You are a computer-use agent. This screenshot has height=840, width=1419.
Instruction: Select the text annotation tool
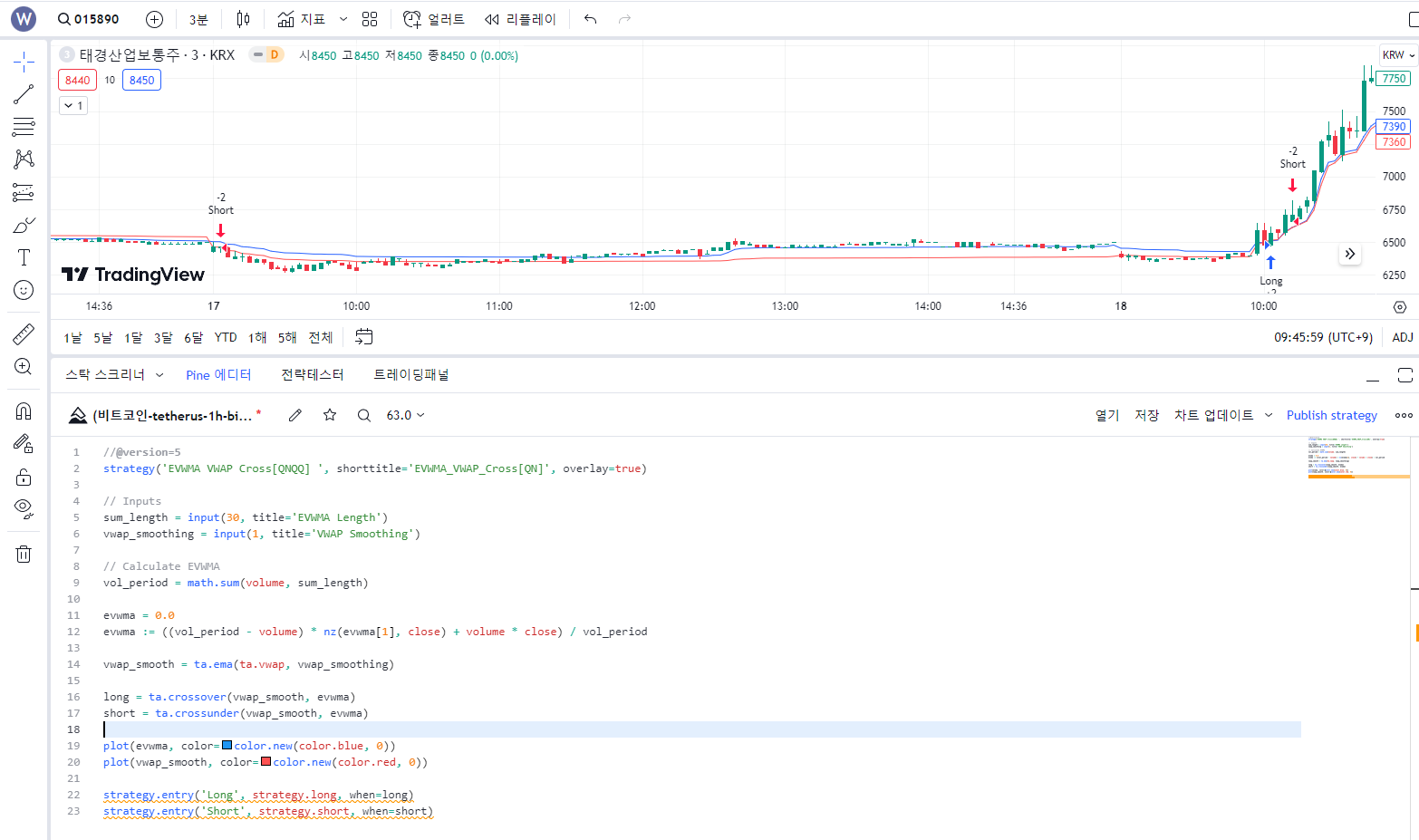(x=24, y=257)
